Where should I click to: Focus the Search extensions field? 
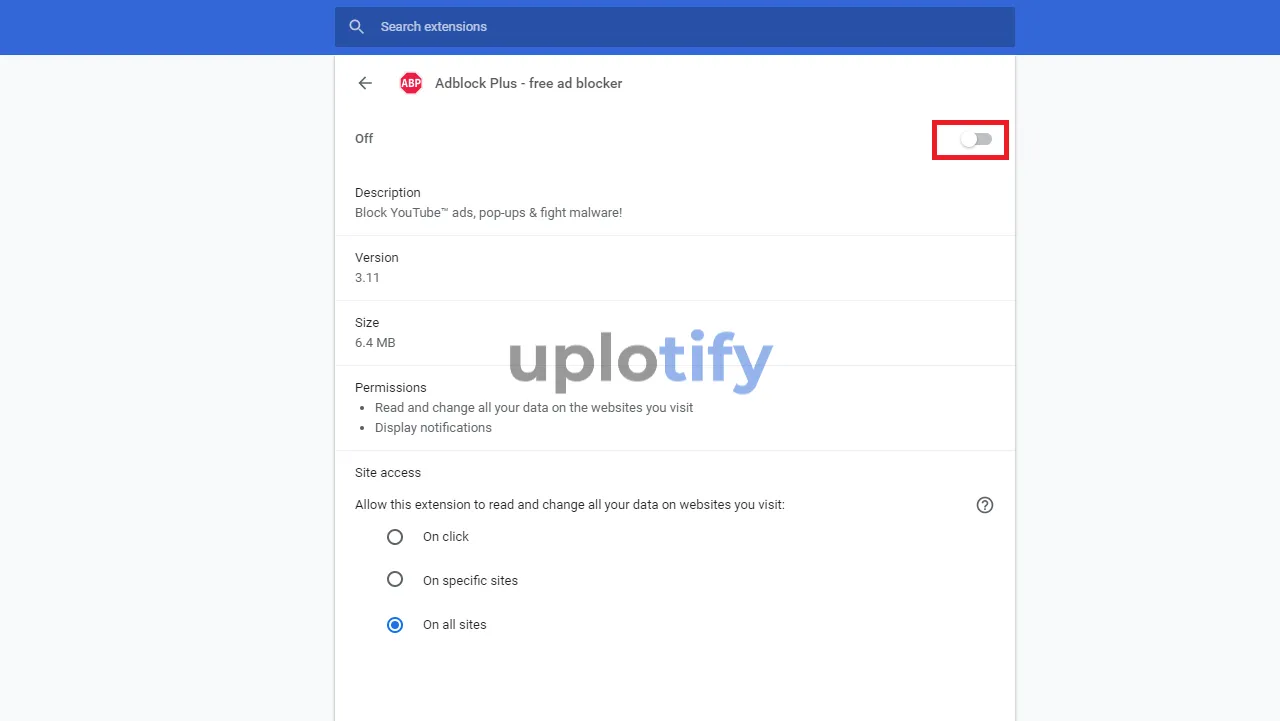tap(675, 27)
